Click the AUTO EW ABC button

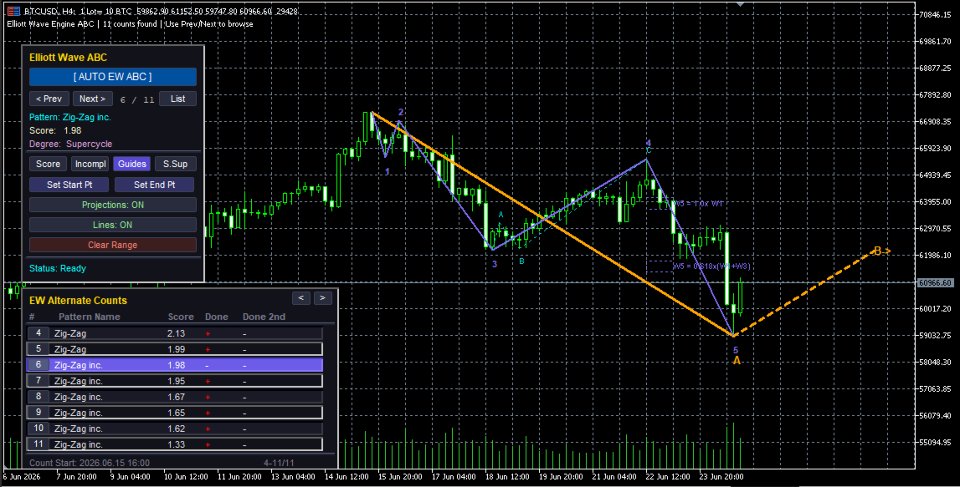point(113,77)
